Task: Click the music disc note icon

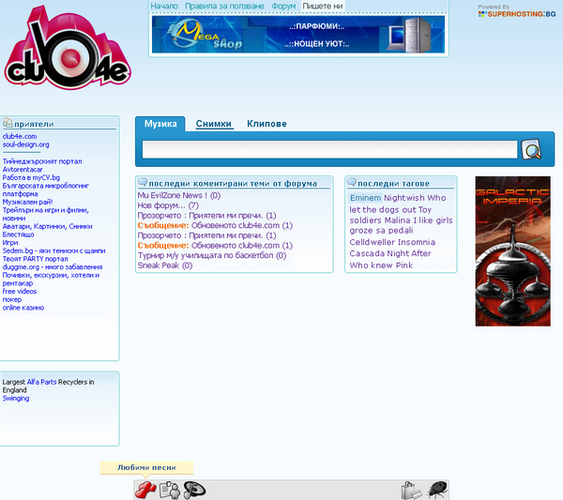Action: 194,490
